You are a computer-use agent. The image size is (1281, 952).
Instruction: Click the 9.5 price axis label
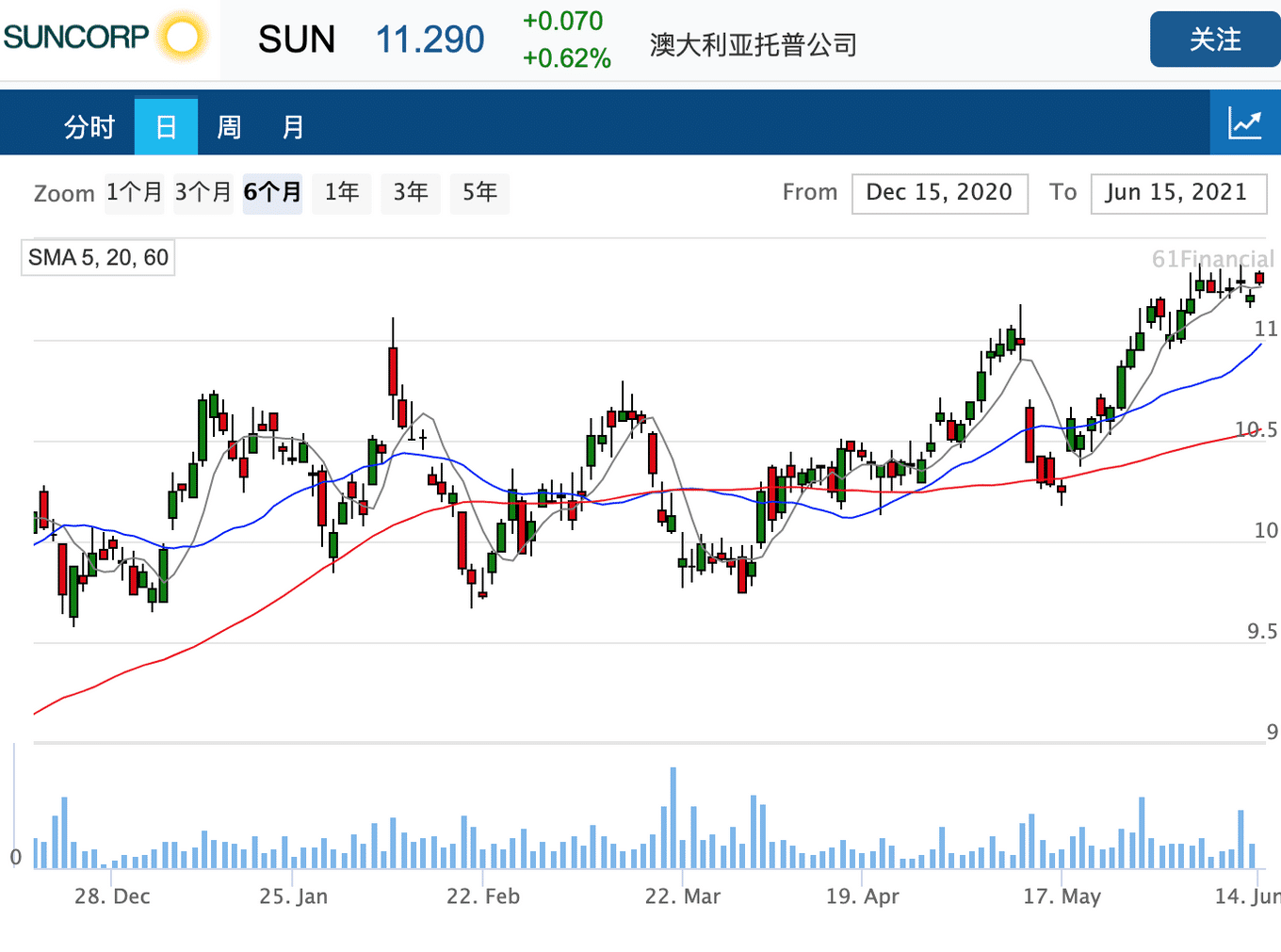click(x=1262, y=631)
